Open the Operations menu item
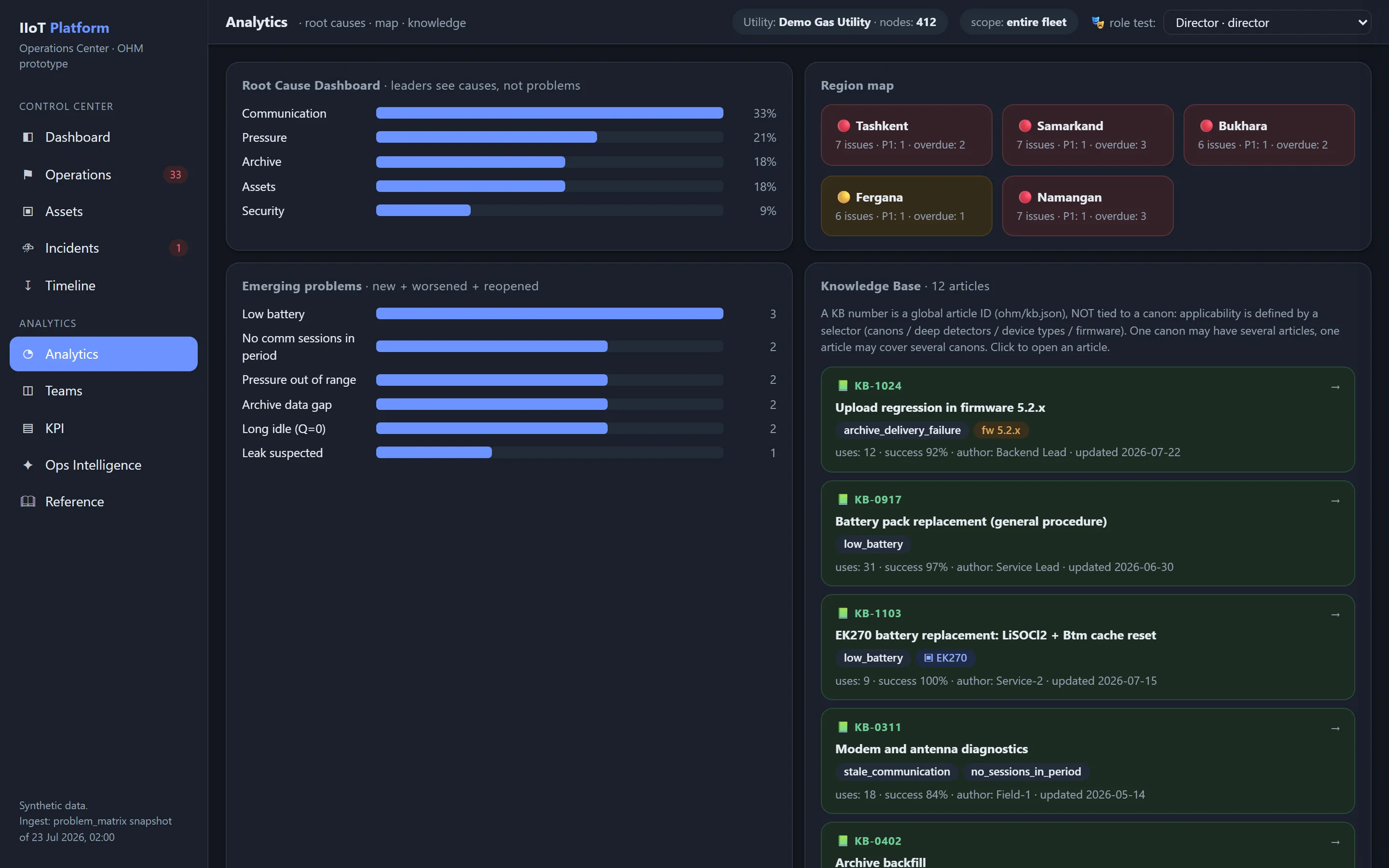1389x868 pixels. [103, 175]
